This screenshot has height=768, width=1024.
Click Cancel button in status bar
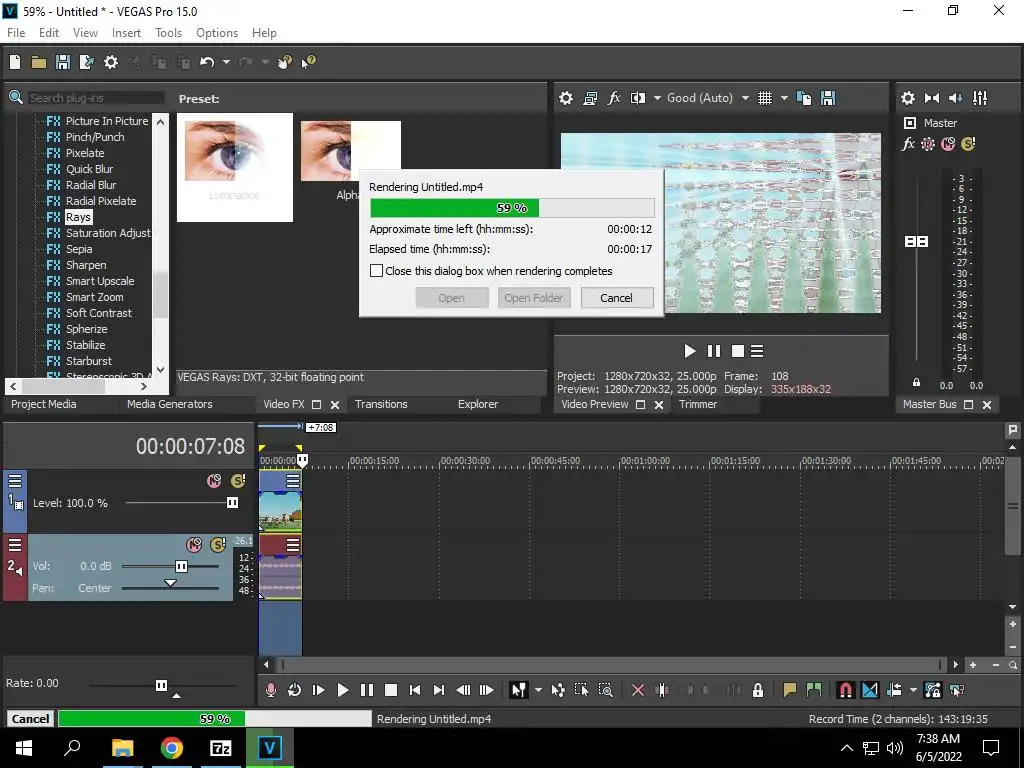pos(30,718)
